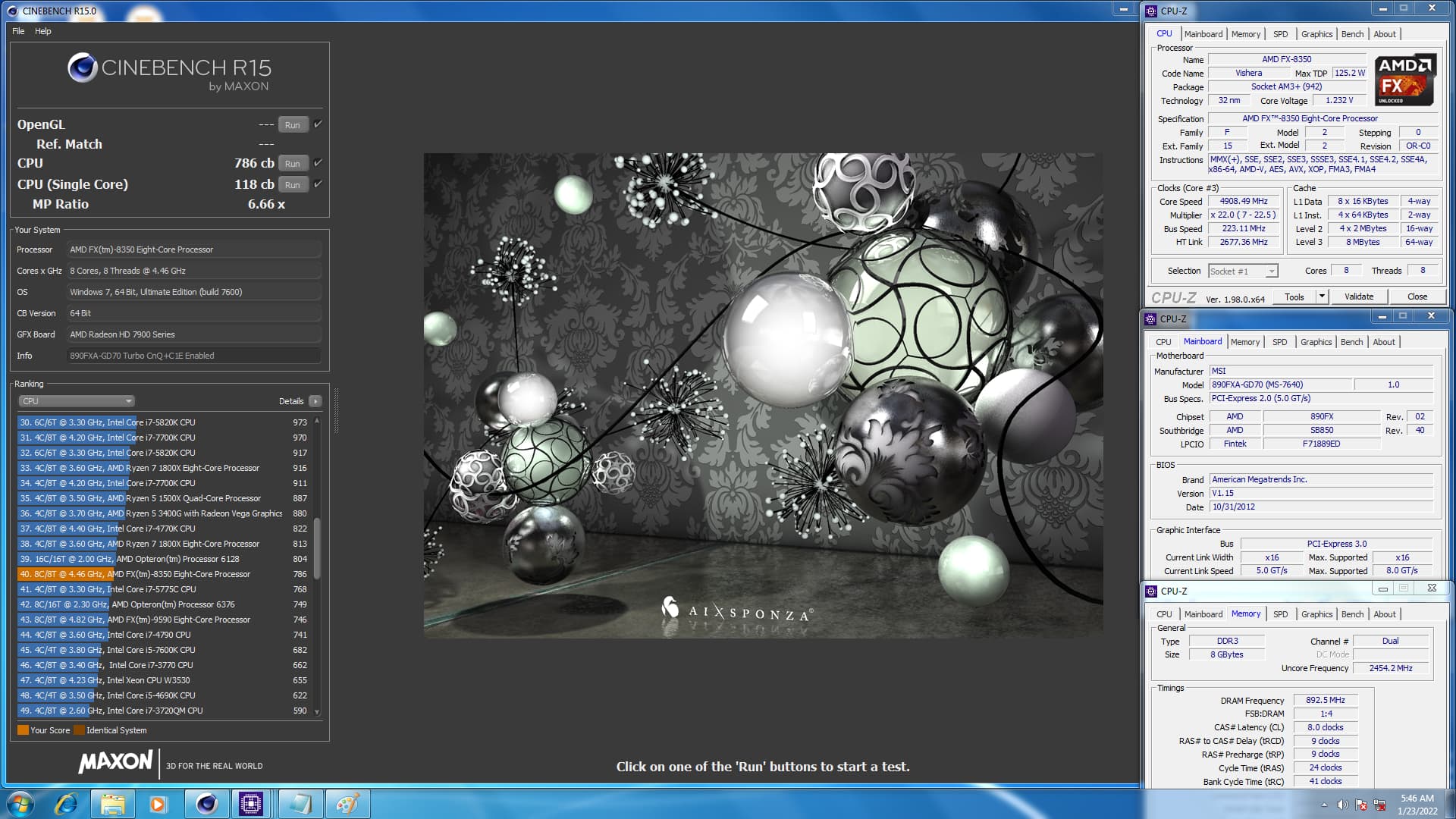Image resolution: width=1456 pixels, height=819 pixels.
Task: Switch to Mainboard tab in top CPU-Z window
Action: coord(1203,34)
